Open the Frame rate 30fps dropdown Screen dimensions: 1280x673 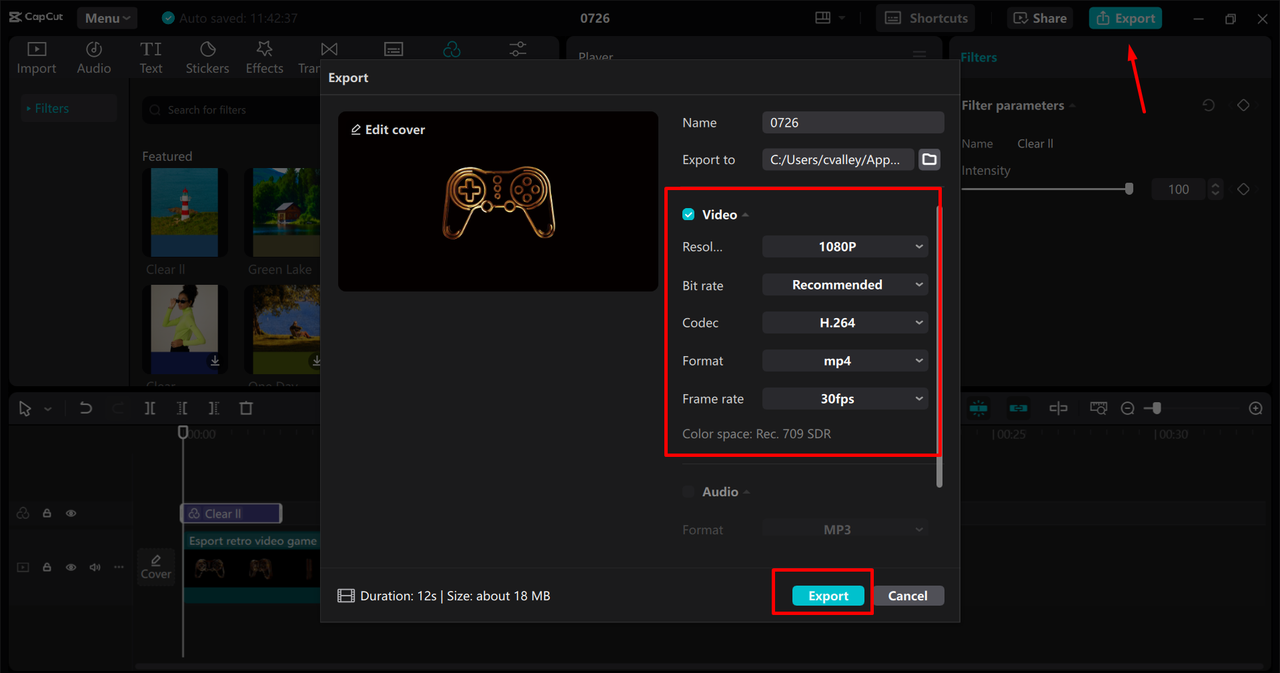pyautogui.click(x=845, y=399)
